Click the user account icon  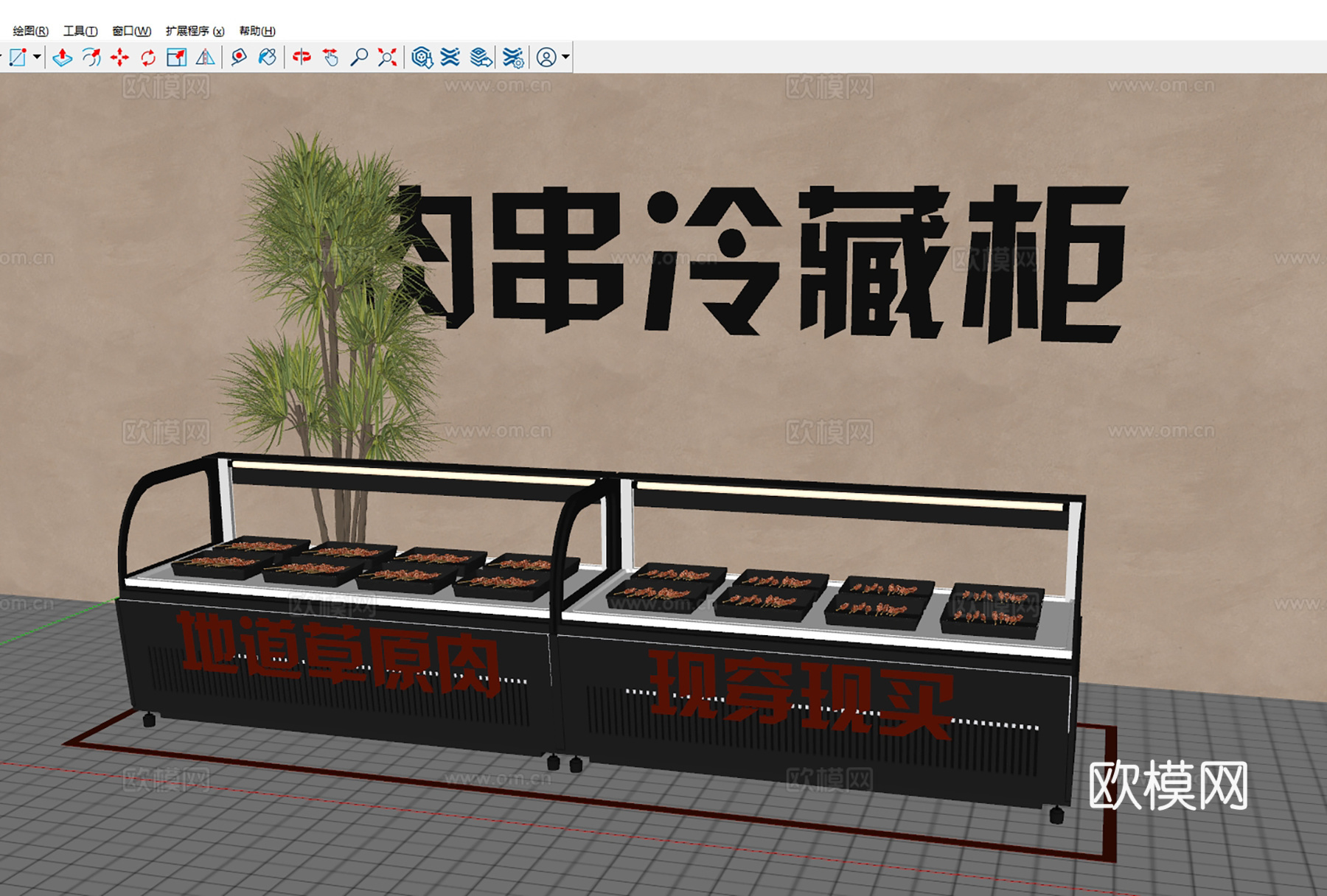coord(546,57)
